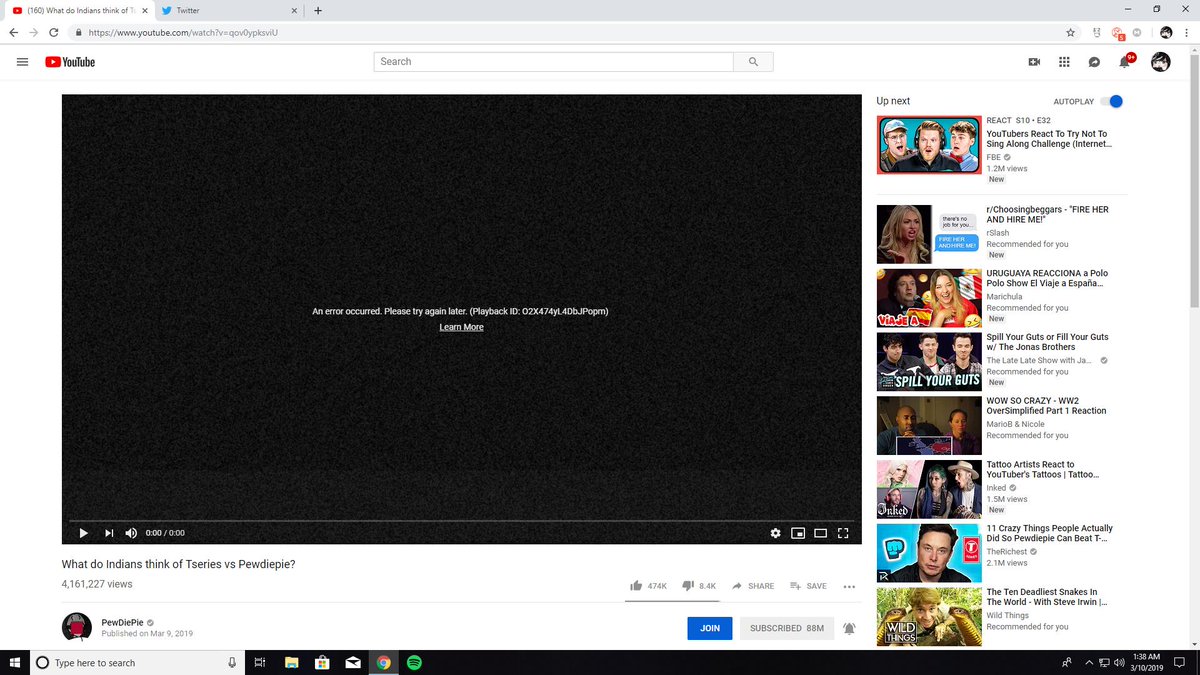
Task: Go to the YouTube home logo
Action: [x=70, y=62]
